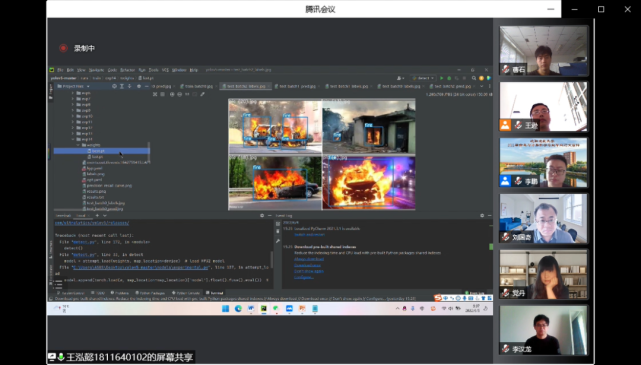Click the actual size 1:1 icon in image toolbar
Screen dimensions: 641x365
pyautogui.click(x=187, y=94)
